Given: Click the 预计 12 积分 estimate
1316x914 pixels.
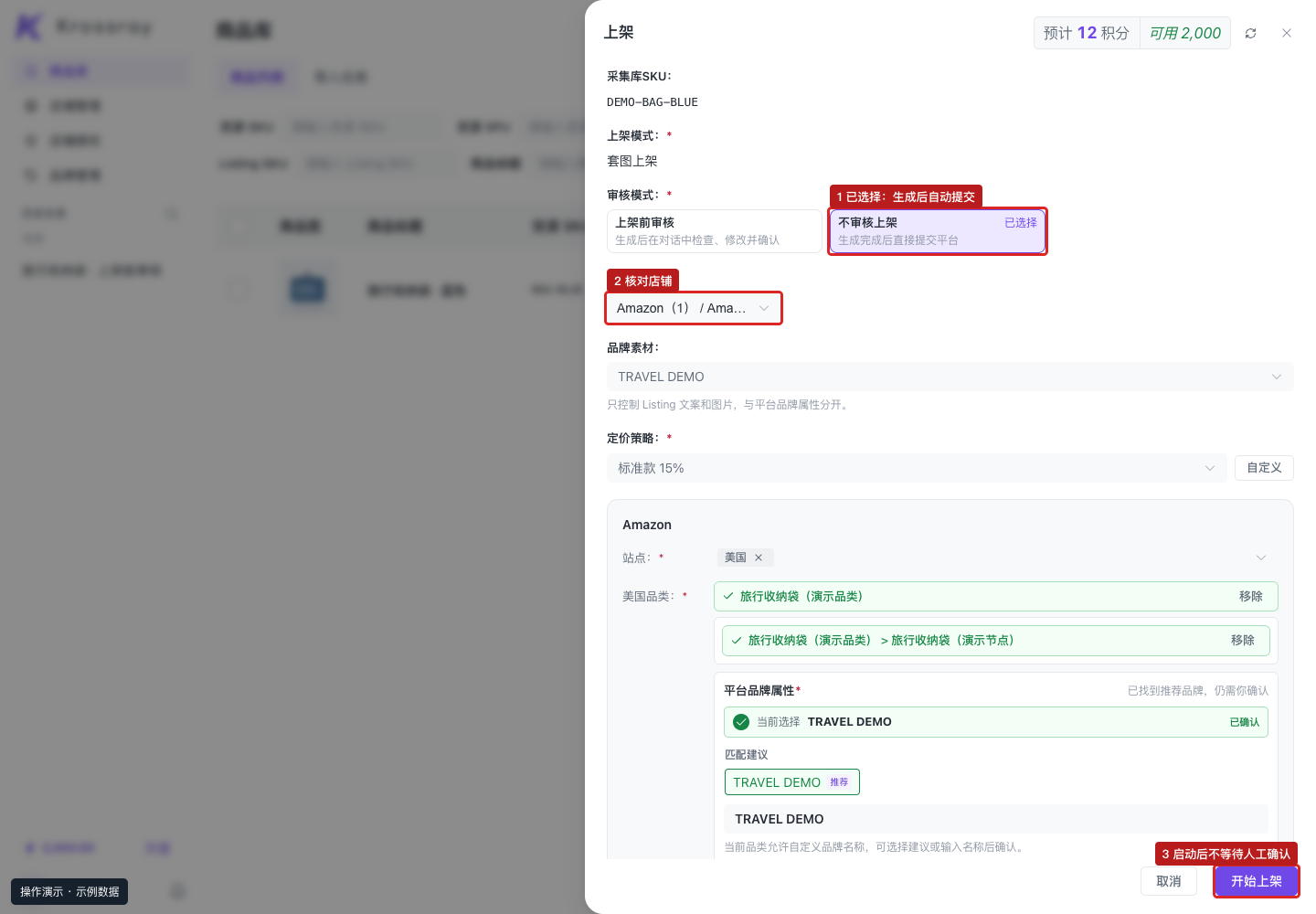Looking at the screenshot, I should click(1087, 33).
